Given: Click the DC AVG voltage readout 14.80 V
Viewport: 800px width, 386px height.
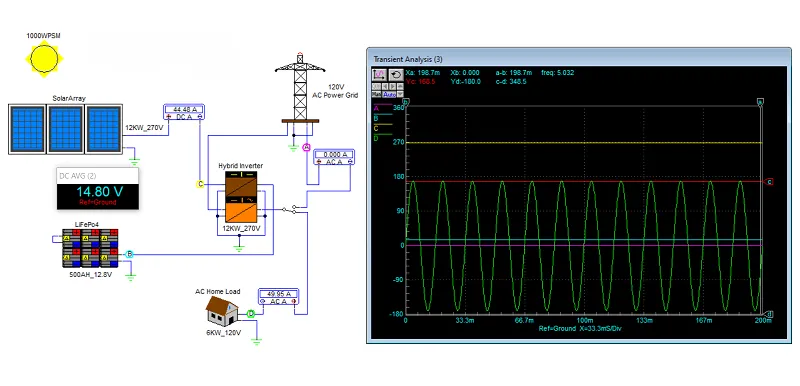Looking at the screenshot, I should point(99,192).
